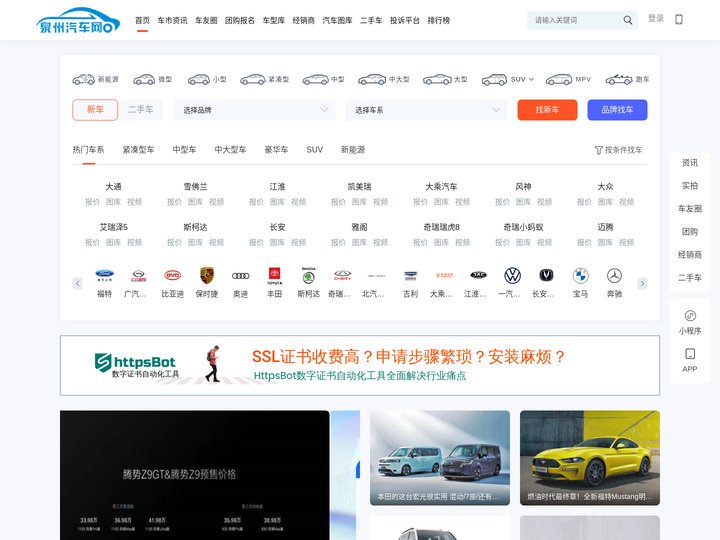Viewport: 720px width, 540px height.
Task: Open the yellow Ford Mustang article thumbnail
Action: [590, 458]
